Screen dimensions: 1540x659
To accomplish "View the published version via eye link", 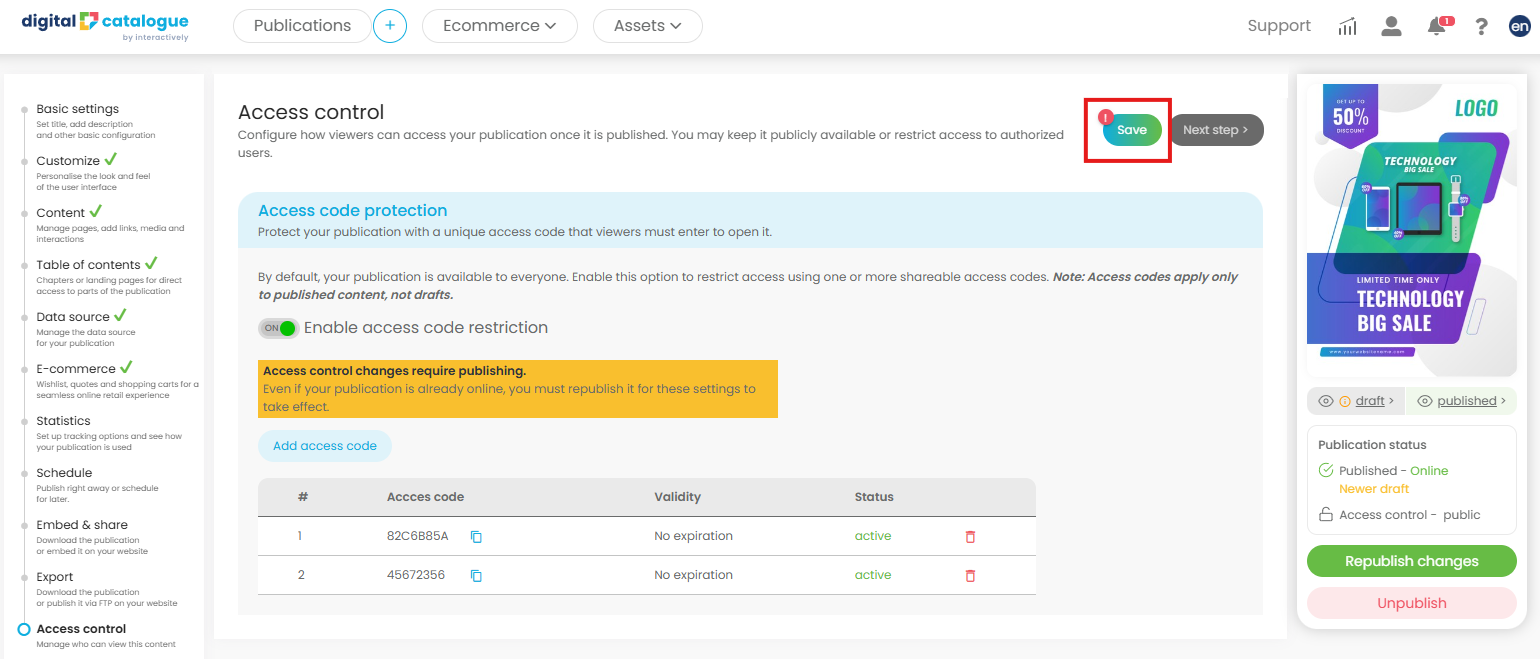I will [x=1462, y=401].
